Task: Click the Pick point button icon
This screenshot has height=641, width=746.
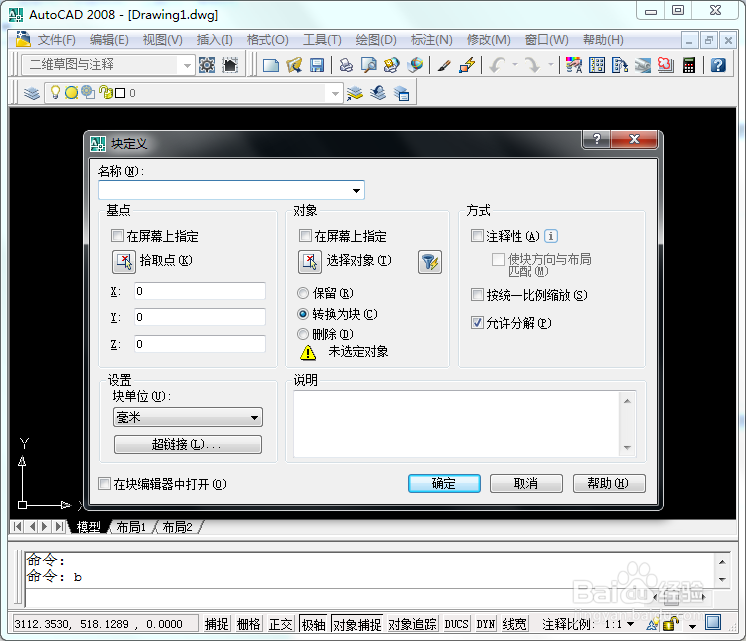Action: pyautogui.click(x=124, y=262)
